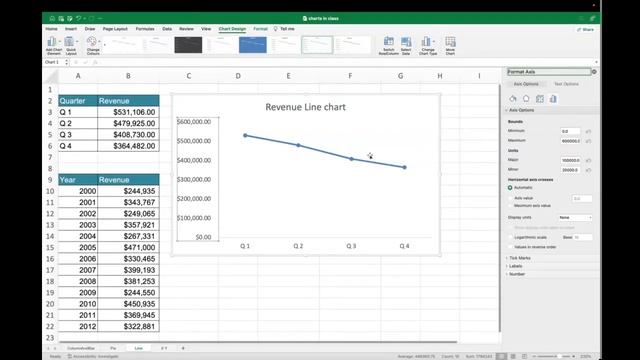Select the Quarter header cell
Image resolution: width=640 pixels, height=360 pixels.
78,101
